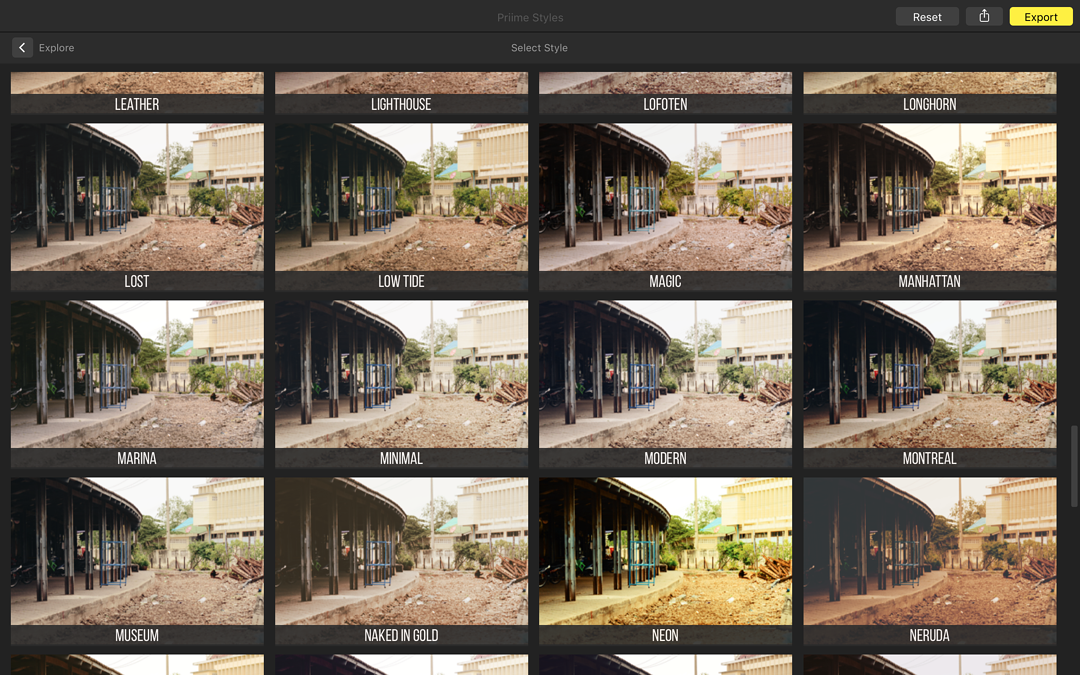Choose the Neruda style

point(930,561)
